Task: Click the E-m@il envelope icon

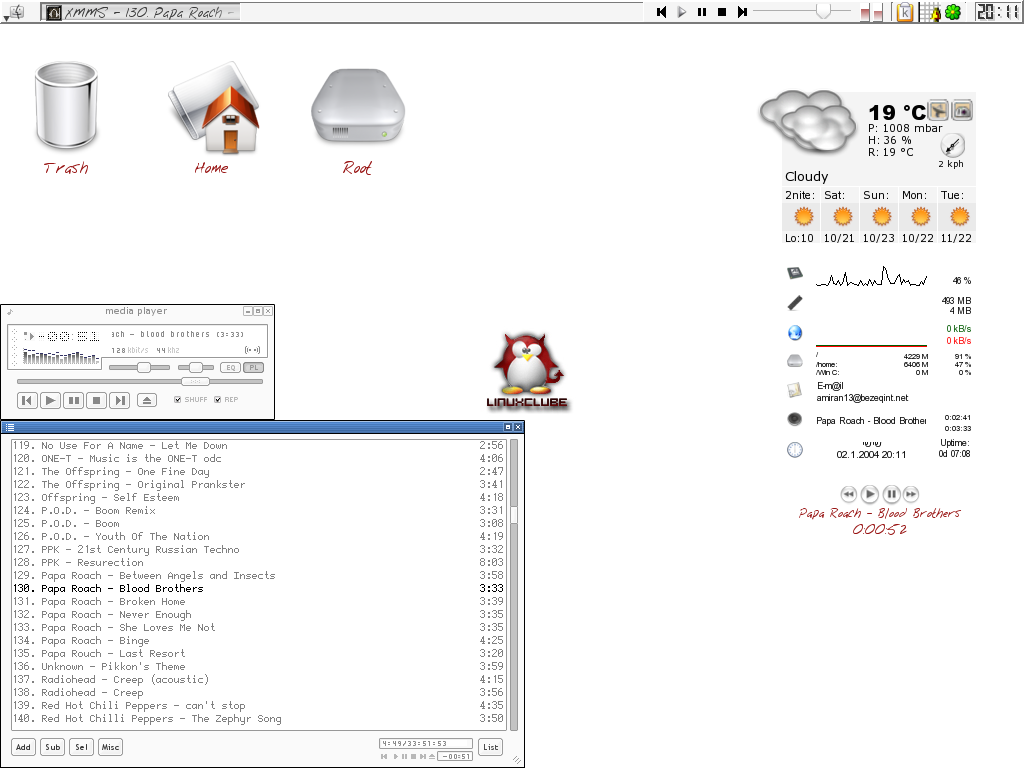Action: (x=795, y=390)
